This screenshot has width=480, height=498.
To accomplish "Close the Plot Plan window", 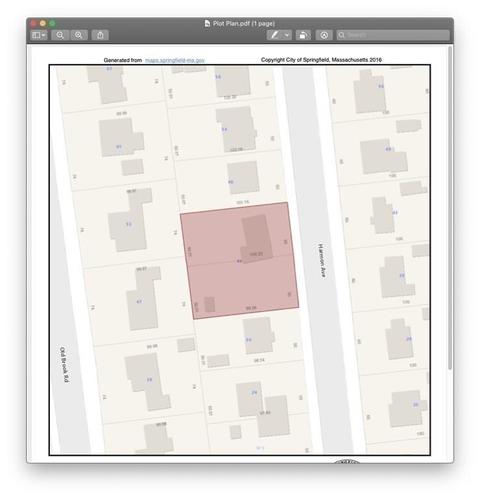I will 33,23.
